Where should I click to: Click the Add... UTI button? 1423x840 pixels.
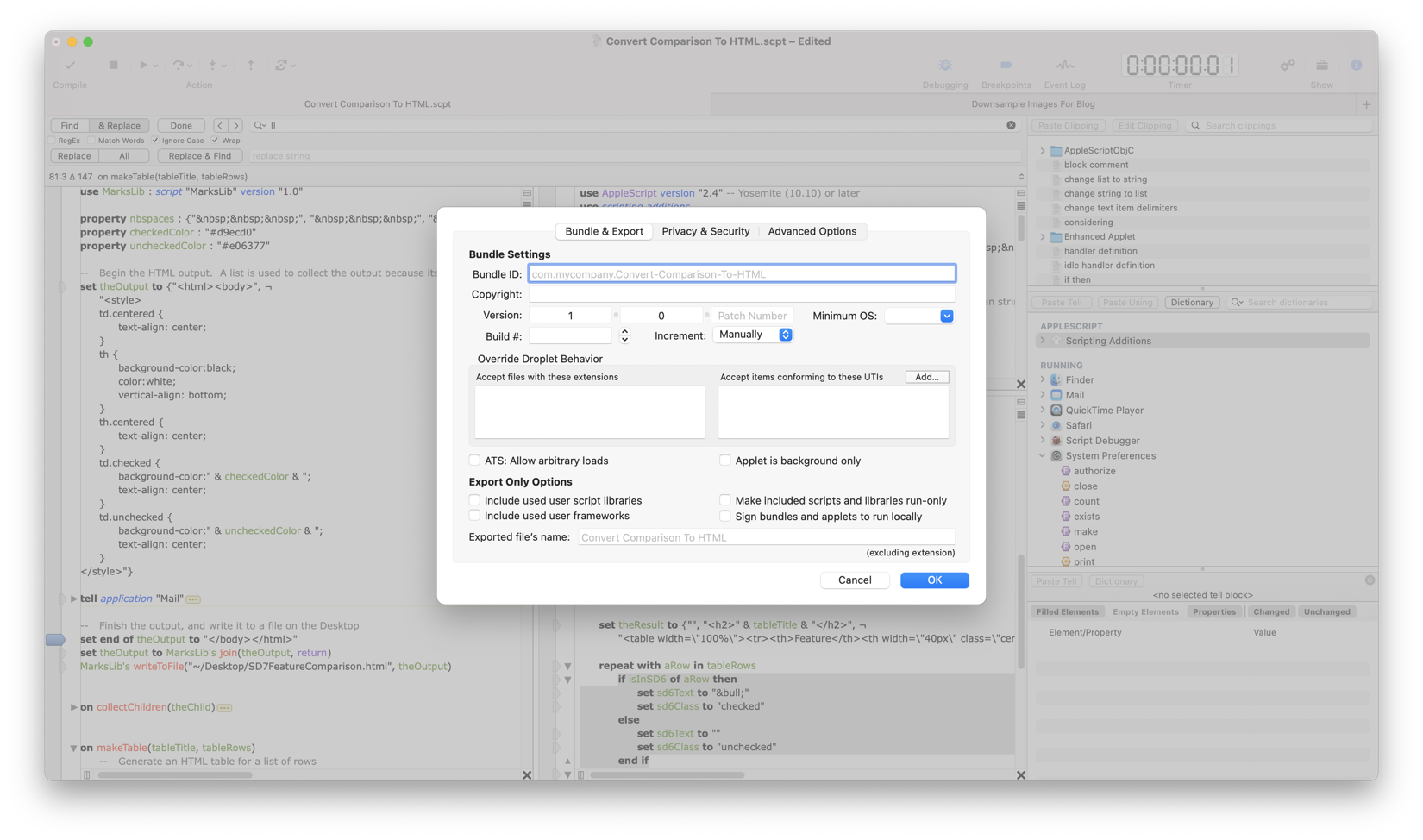tap(927, 377)
